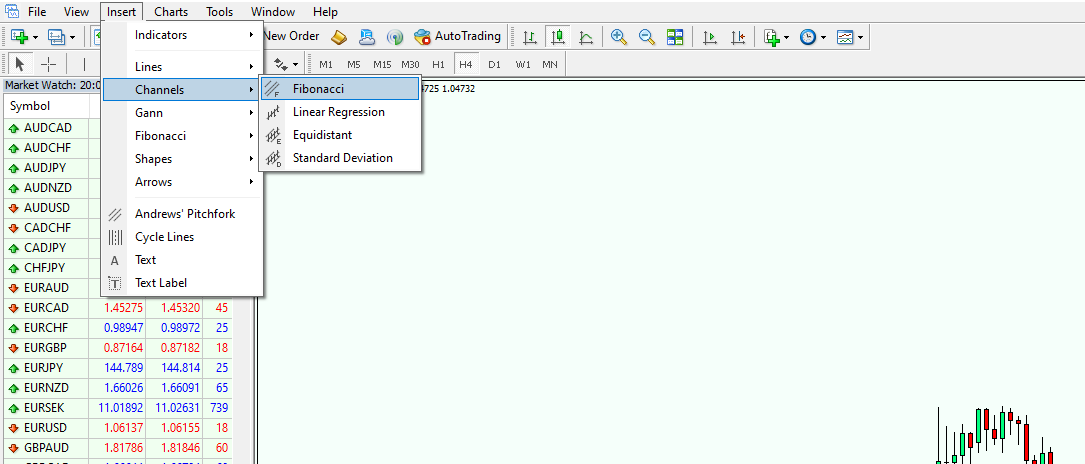Expand the Templates dropdown arrow
Viewport: 1085px width, 464px height.
[x=860, y=37]
